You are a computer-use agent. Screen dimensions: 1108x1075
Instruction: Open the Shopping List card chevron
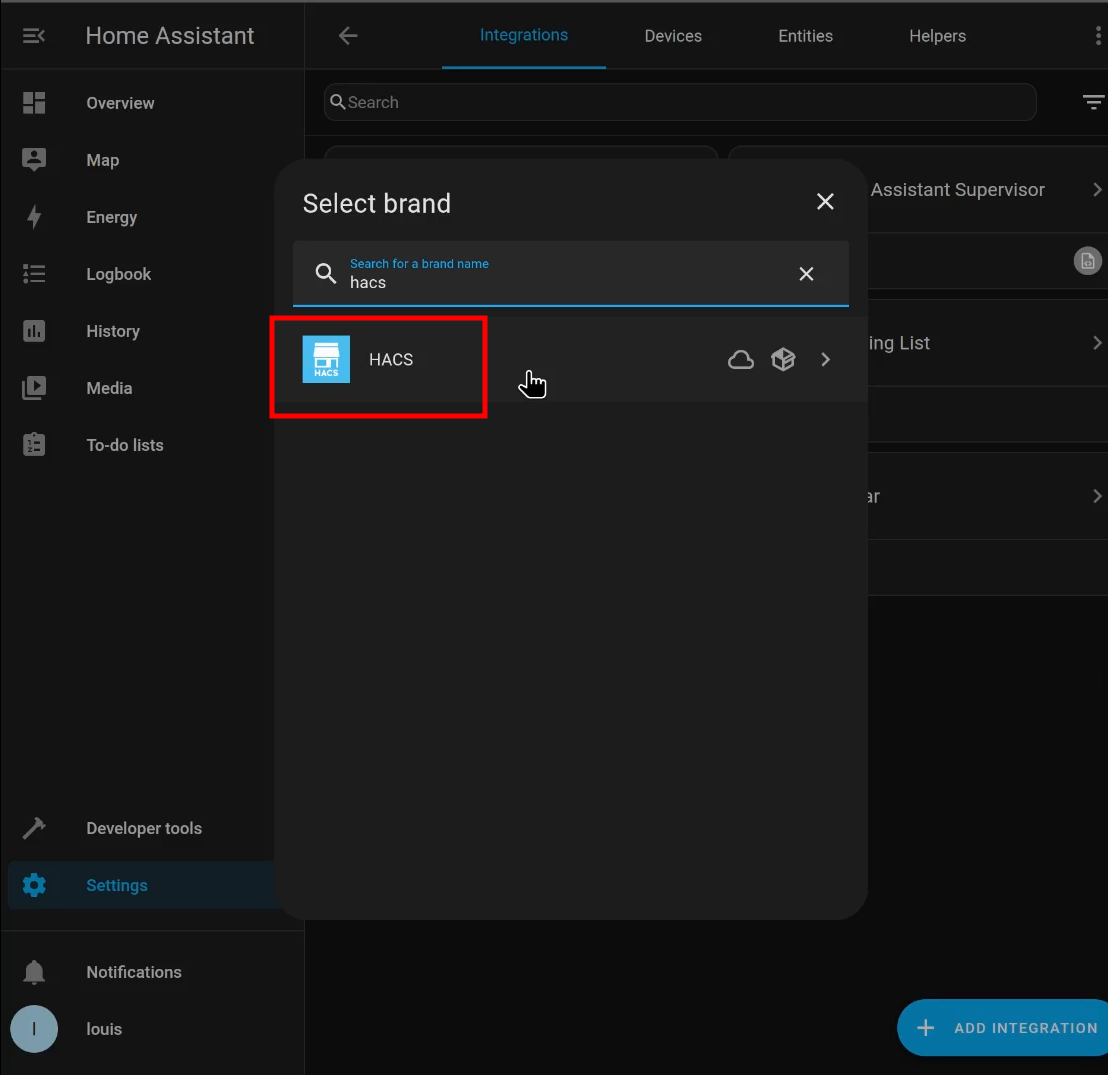(1097, 343)
